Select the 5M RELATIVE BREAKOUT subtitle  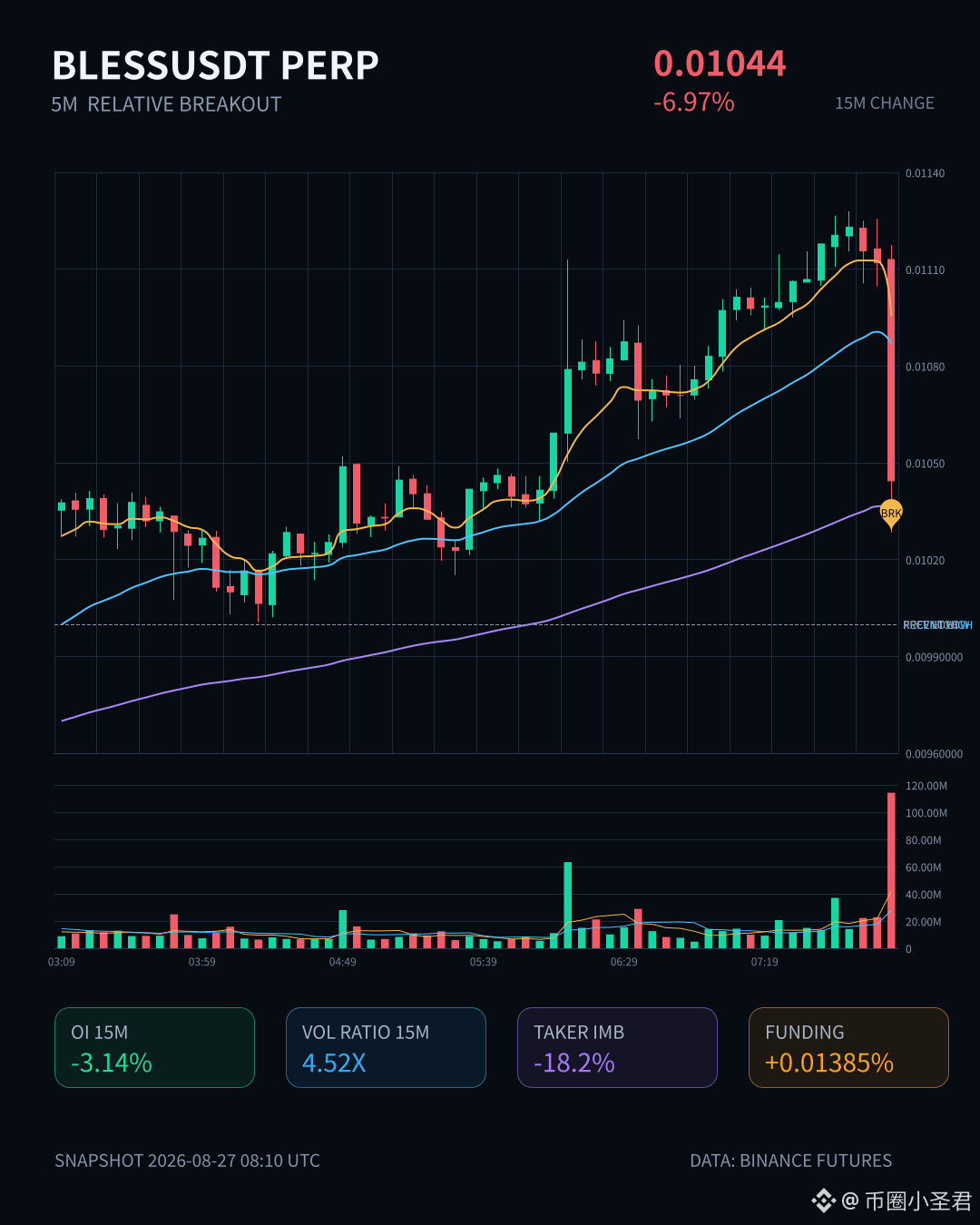point(166,104)
